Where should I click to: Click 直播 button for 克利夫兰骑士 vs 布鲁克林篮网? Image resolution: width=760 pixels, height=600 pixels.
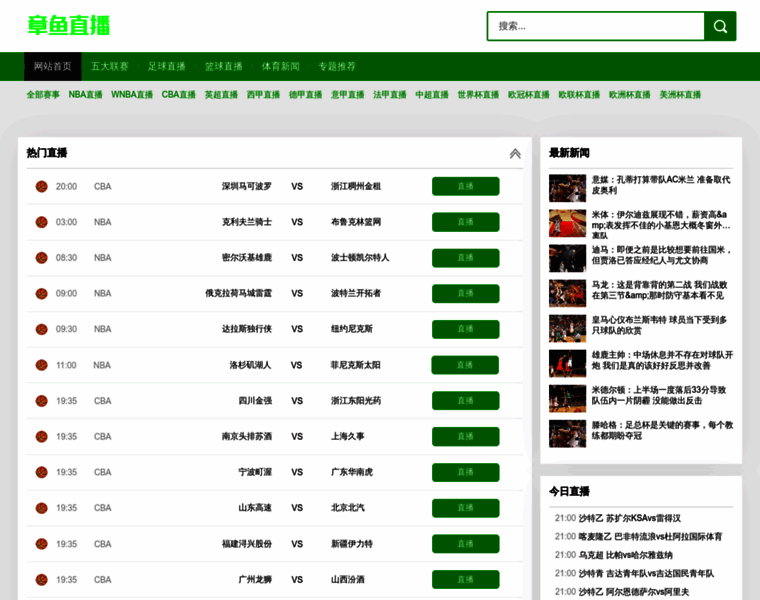point(465,222)
